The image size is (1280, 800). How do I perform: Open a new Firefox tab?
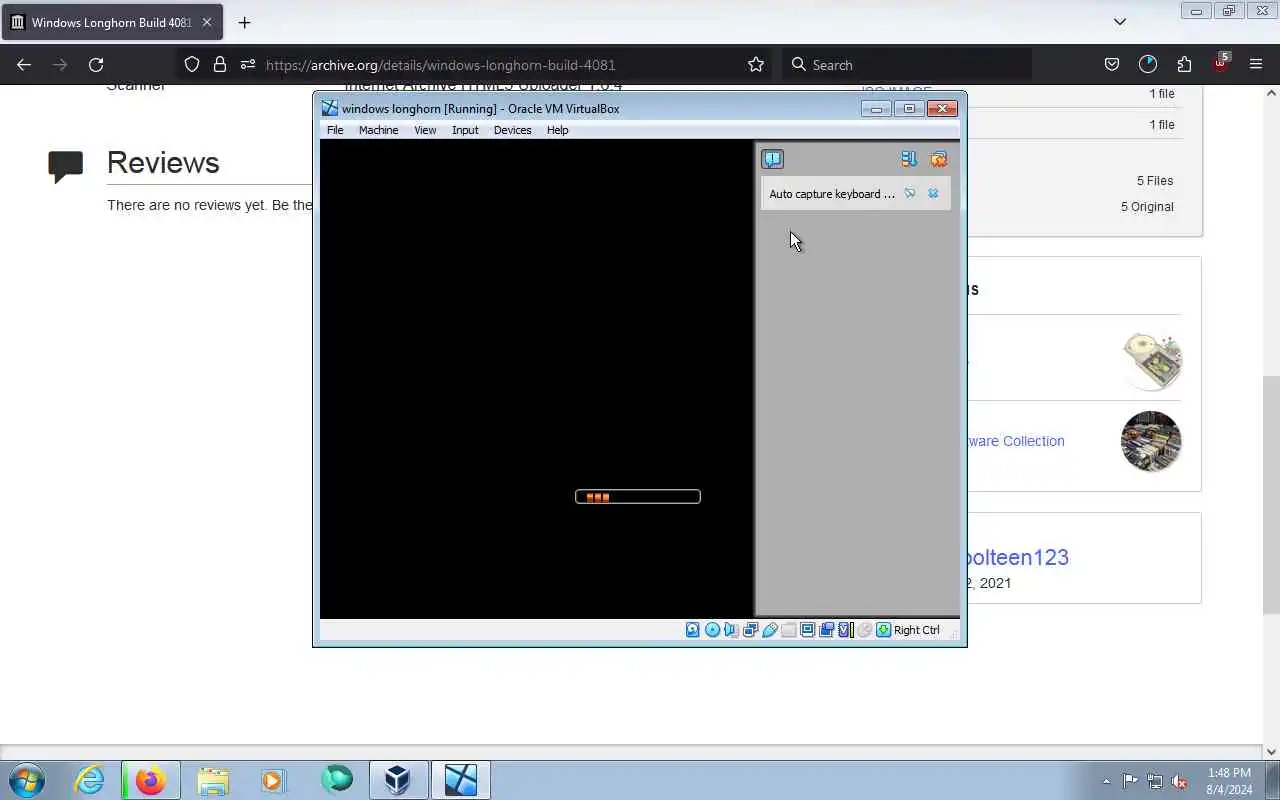(244, 22)
